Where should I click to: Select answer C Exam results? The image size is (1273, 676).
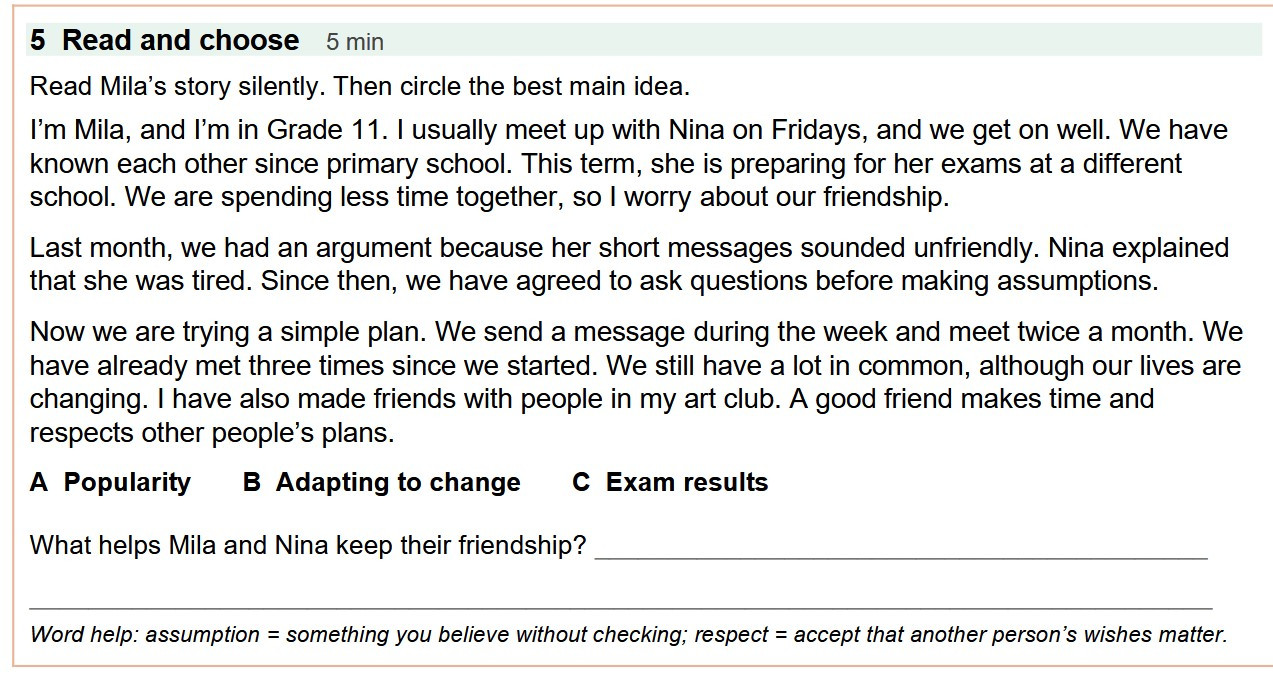[670, 482]
